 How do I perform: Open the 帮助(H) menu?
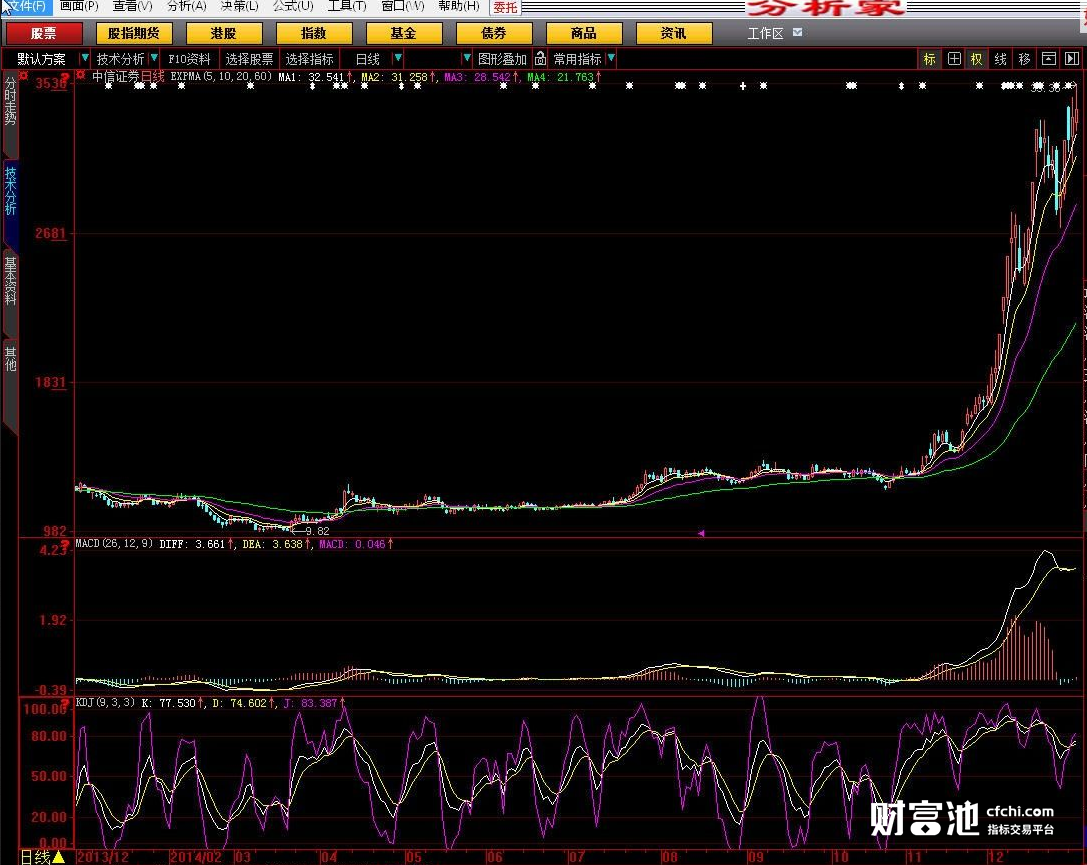click(x=458, y=6)
